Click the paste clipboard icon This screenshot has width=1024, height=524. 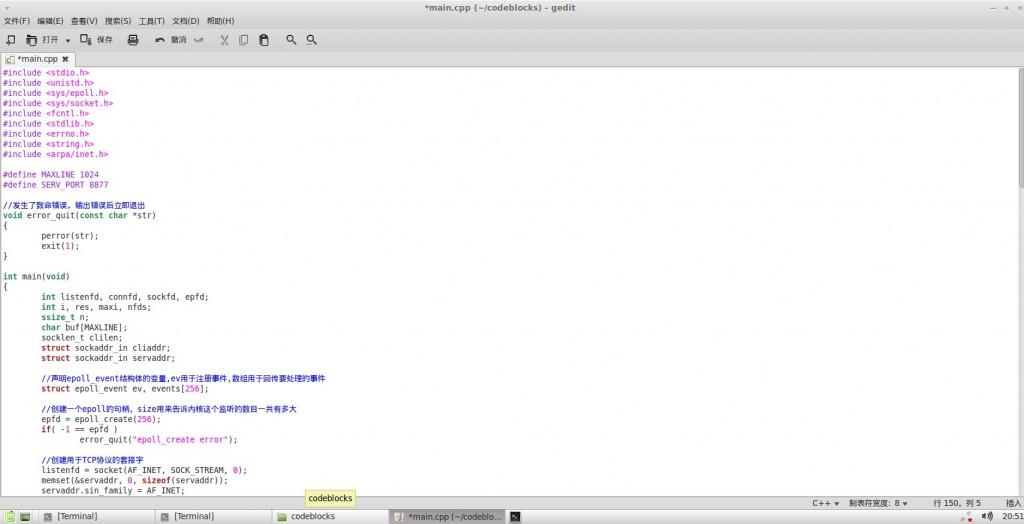264,40
